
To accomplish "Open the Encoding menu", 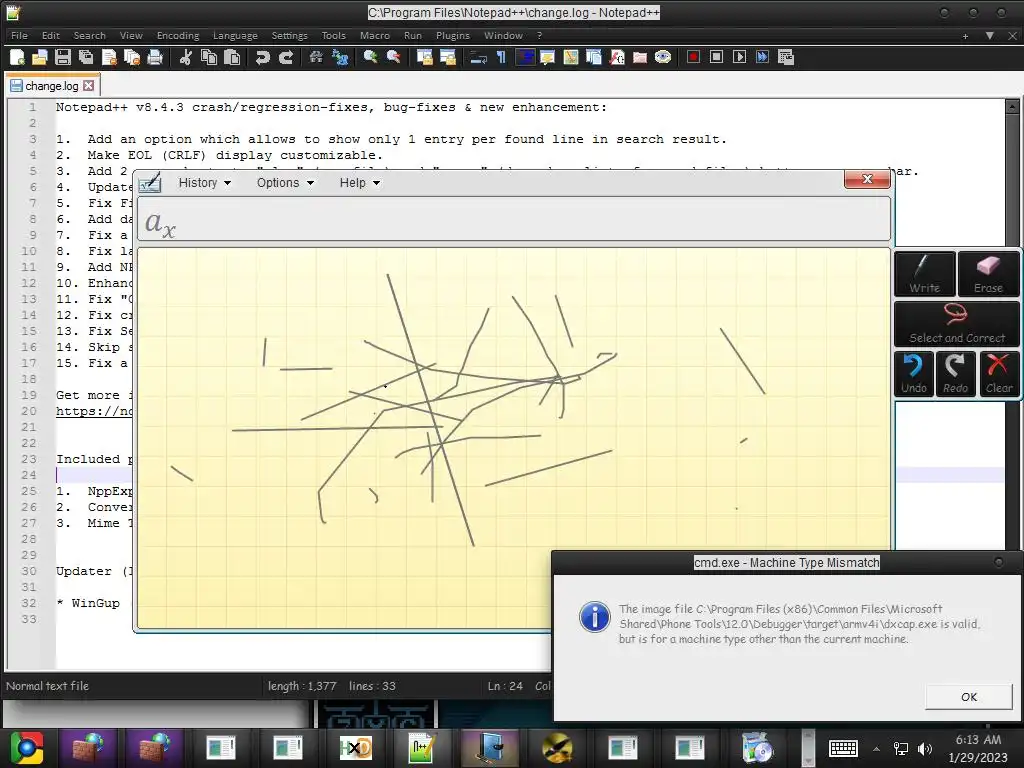I will point(178,35).
